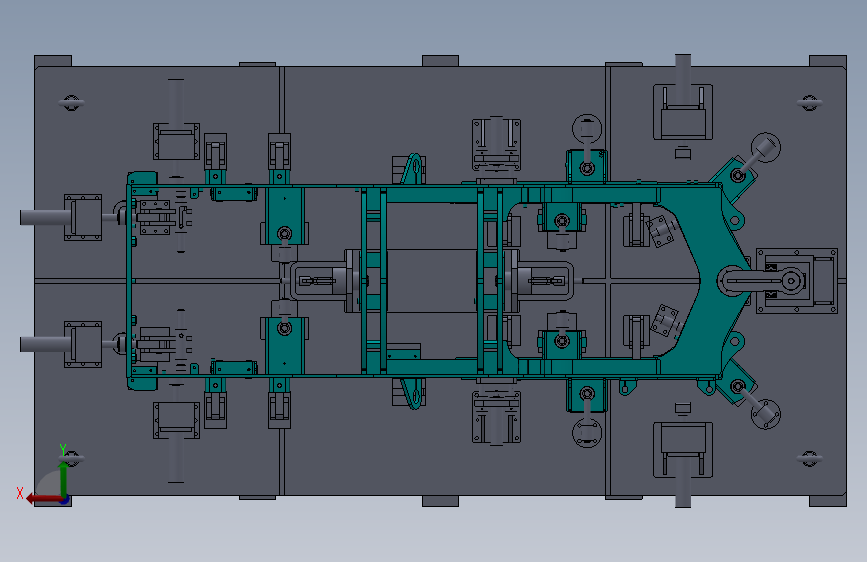This screenshot has height=562, width=867.
Task: Click the red X label beside the triad
Action: click(x=20, y=493)
